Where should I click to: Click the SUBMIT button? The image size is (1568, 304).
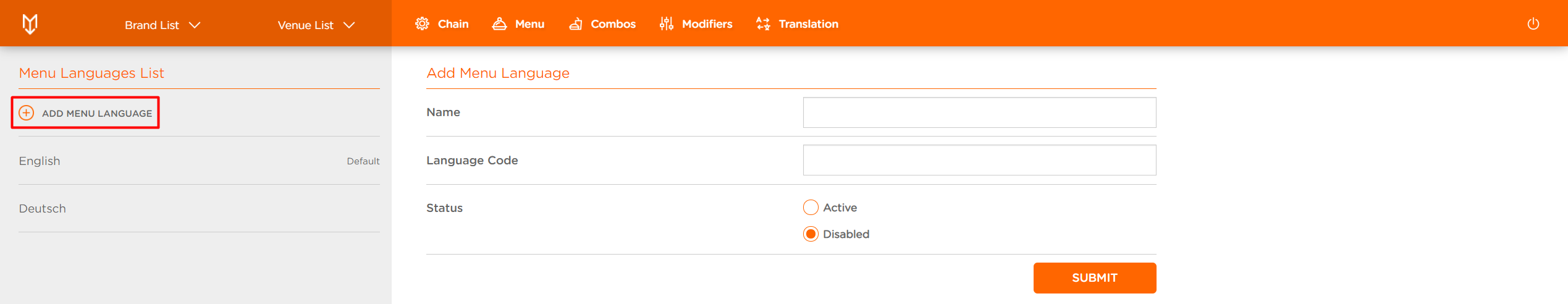[x=1094, y=278]
